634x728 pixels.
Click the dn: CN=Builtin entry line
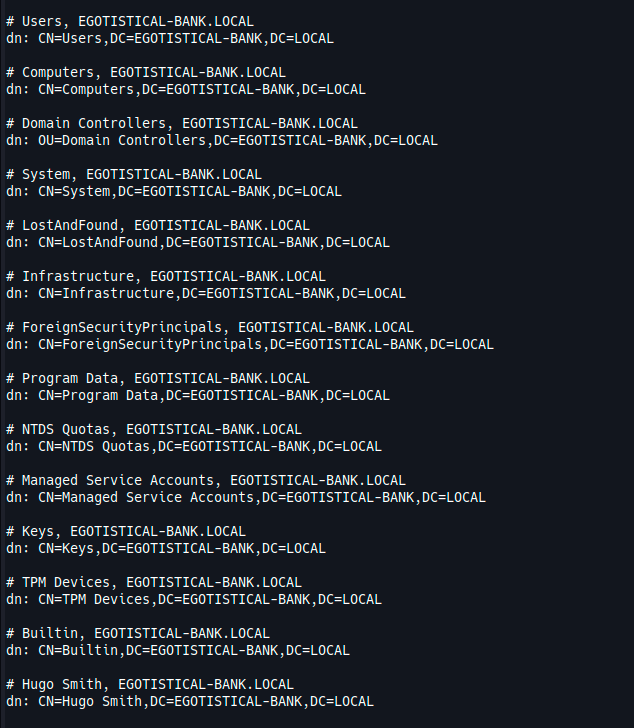pyautogui.click(x=178, y=650)
